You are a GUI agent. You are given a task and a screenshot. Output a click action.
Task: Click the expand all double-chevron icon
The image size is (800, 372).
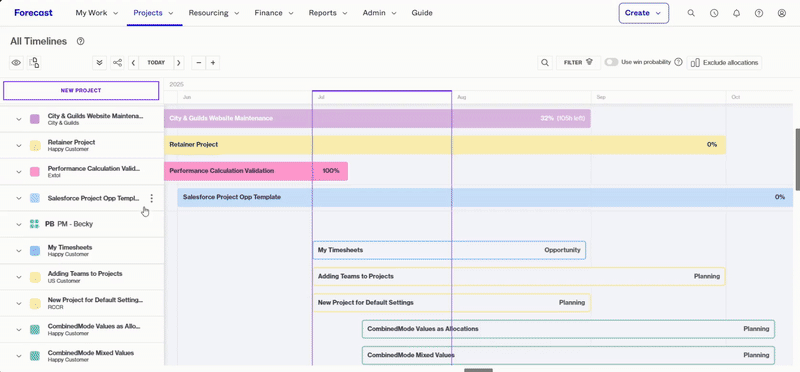(99, 63)
